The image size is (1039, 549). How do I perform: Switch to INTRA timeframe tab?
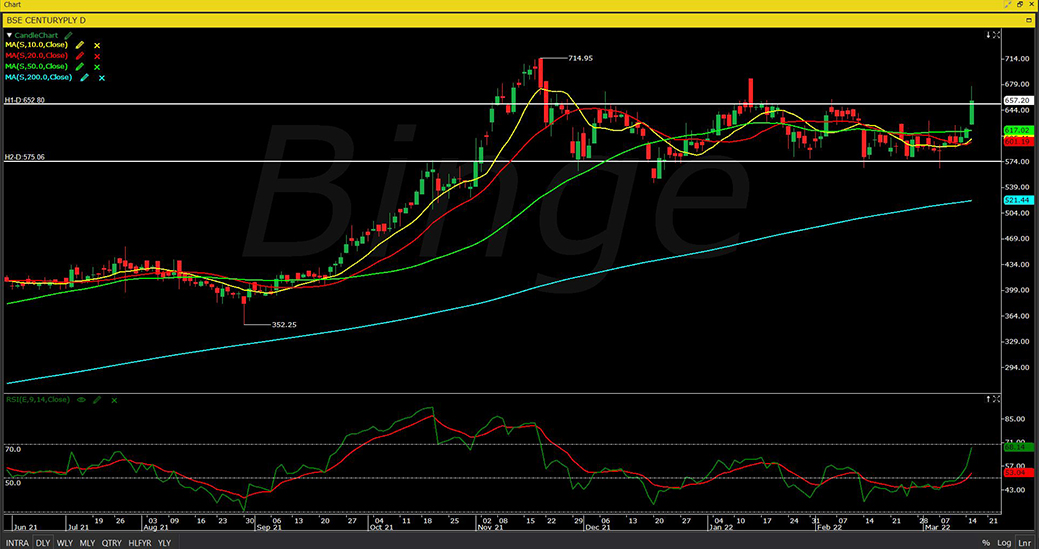(x=17, y=542)
